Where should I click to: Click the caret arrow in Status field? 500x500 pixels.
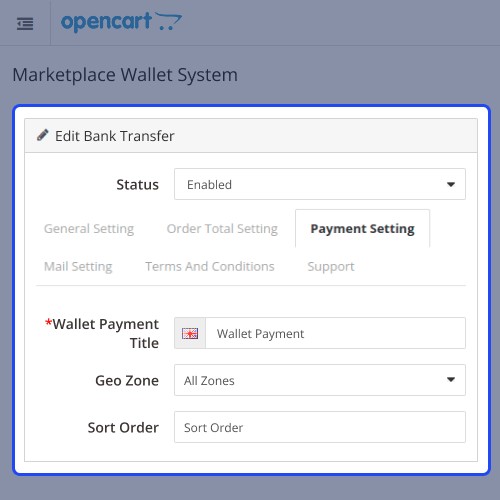451,184
